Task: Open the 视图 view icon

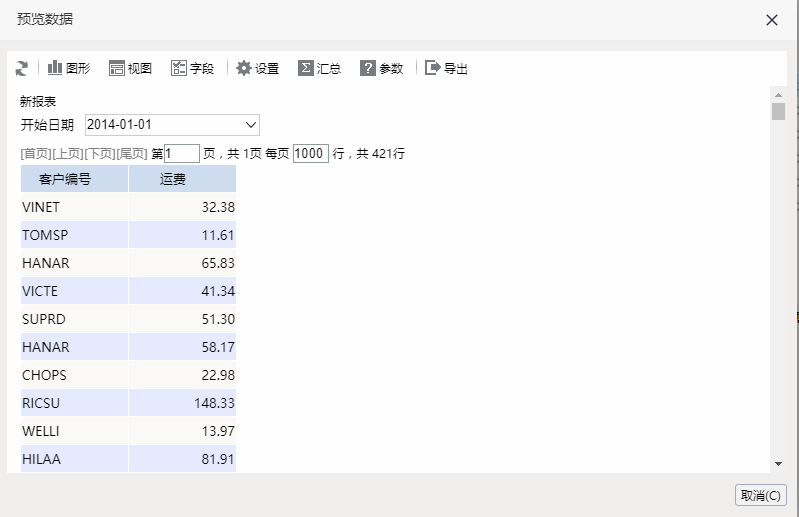Action: (117, 68)
